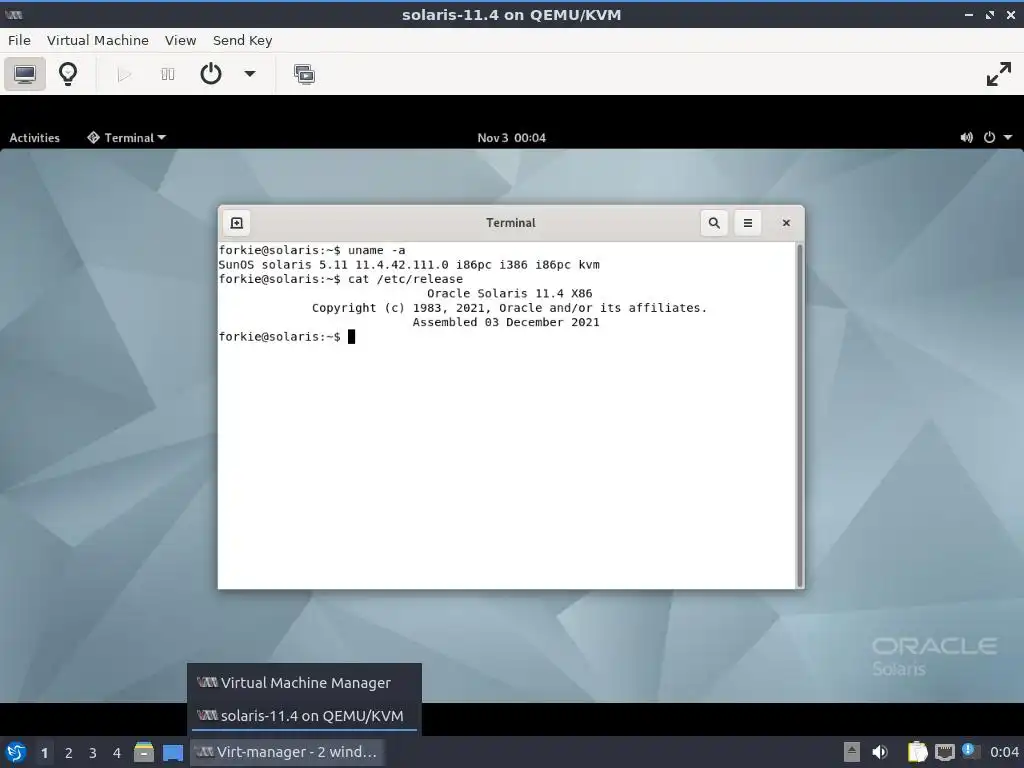Screen dimensions: 1024x768
Task: Open the clipboard manager tray icon
Action: [918, 752]
